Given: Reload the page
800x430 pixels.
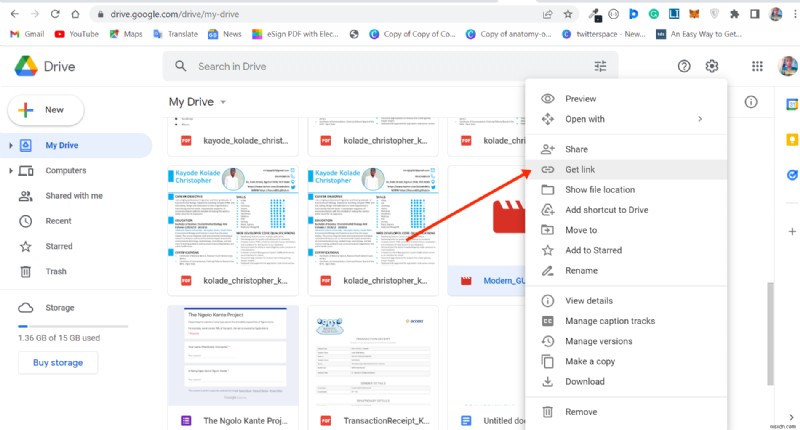Looking at the screenshot, I should tap(55, 14).
